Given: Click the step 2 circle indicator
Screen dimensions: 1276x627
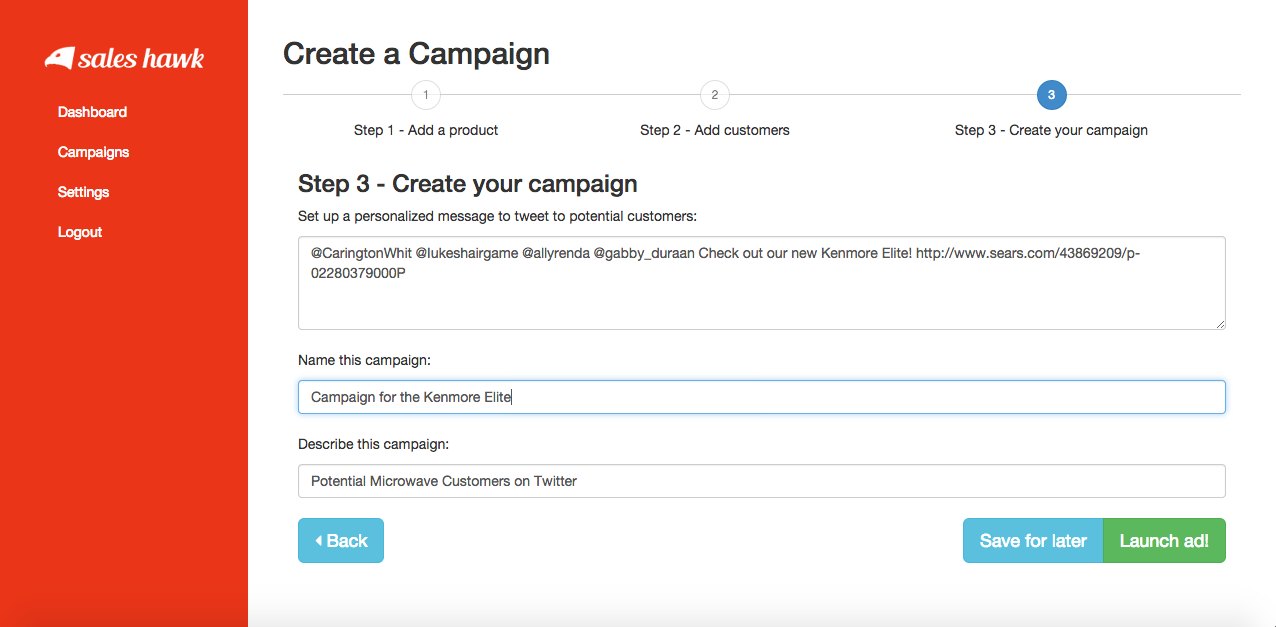Looking at the screenshot, I should [714, 96].
